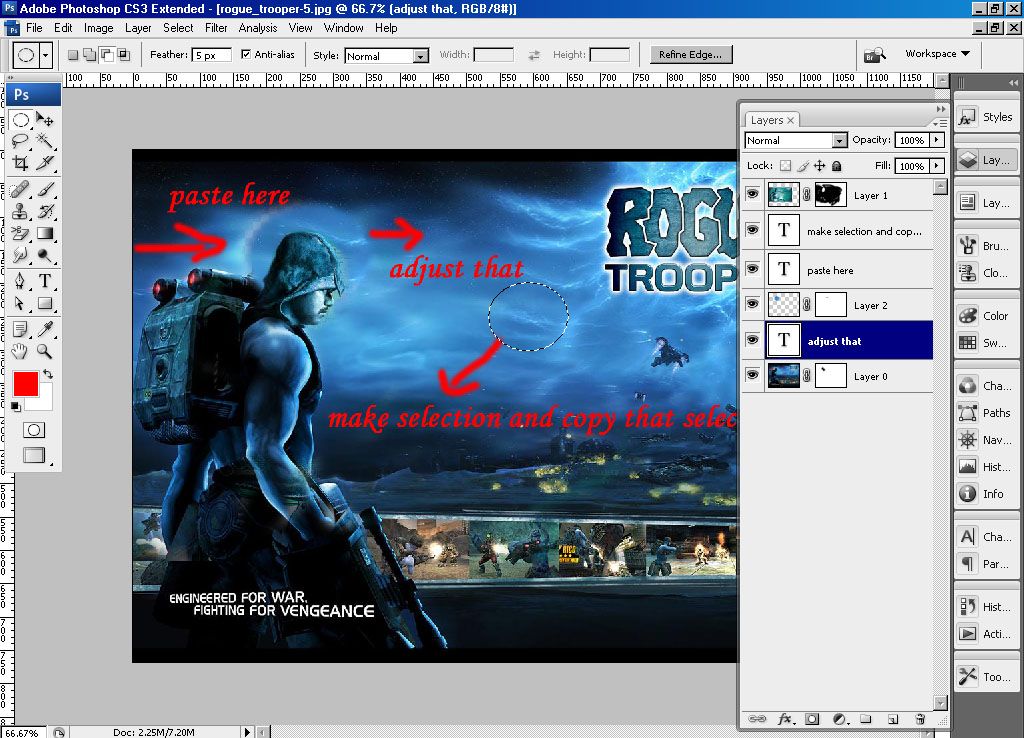
Task: Open the Select menu
Action: click(x=178, y=28)
